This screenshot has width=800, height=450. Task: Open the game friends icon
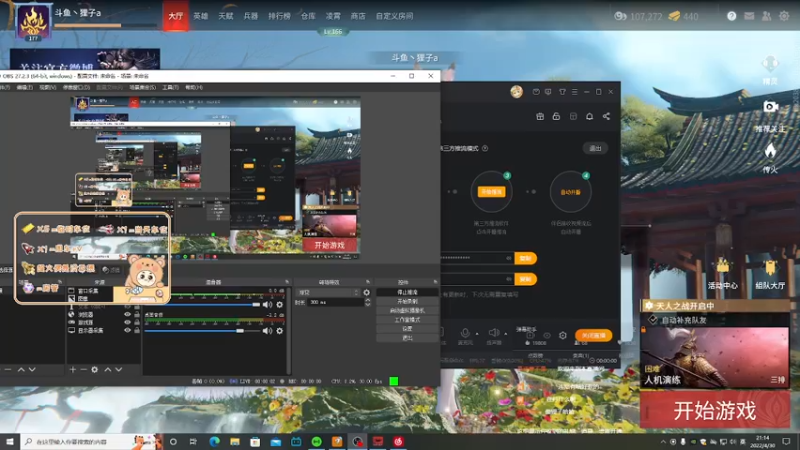point(766,16)
